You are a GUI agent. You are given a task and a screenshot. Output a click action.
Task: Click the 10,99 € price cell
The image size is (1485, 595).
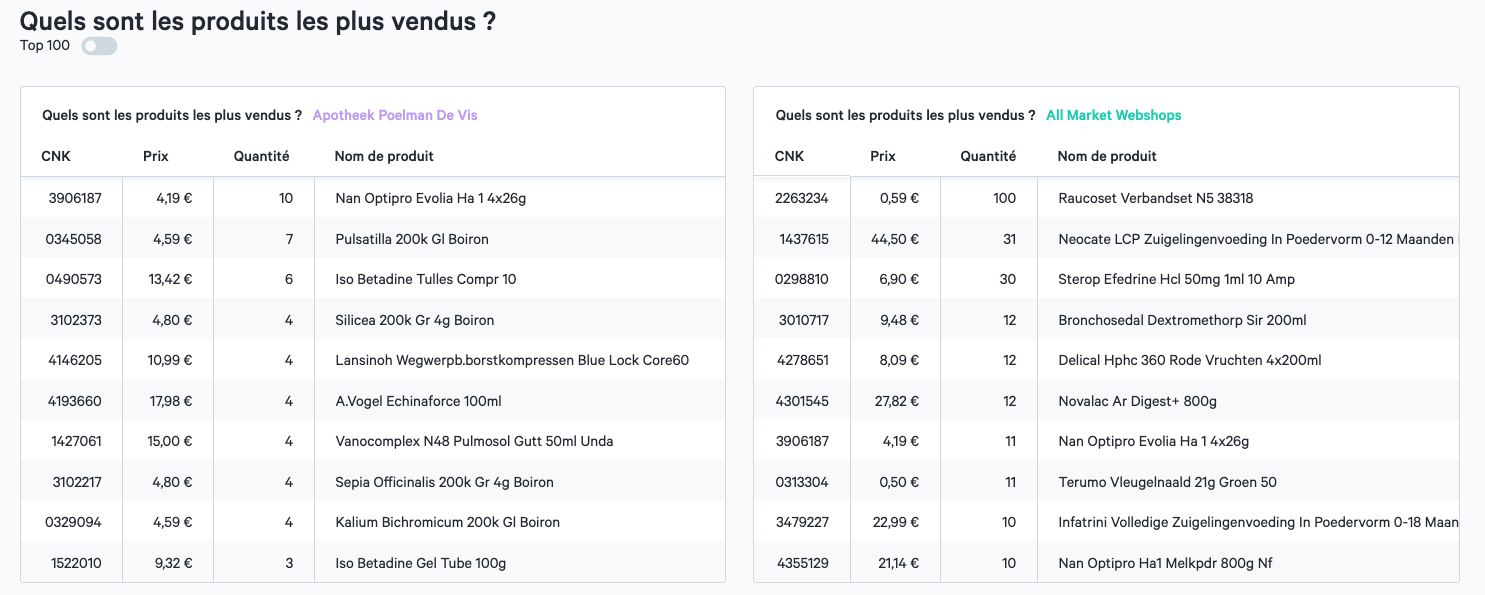tap(170, 360)
